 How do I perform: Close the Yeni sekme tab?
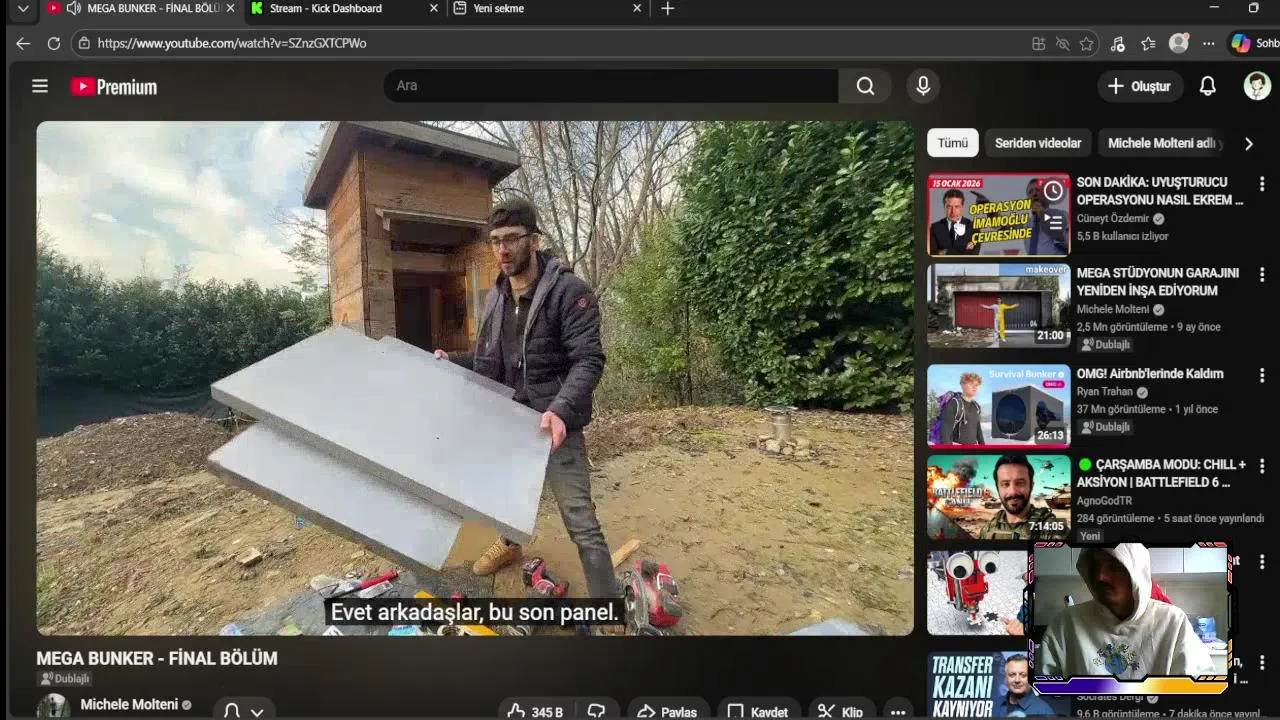(x=637, y=8)
